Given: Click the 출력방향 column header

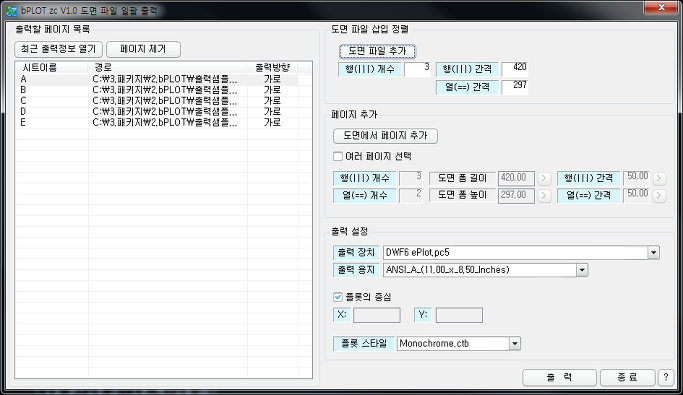Looking at the screenshot, I should (x=272, y=68).
